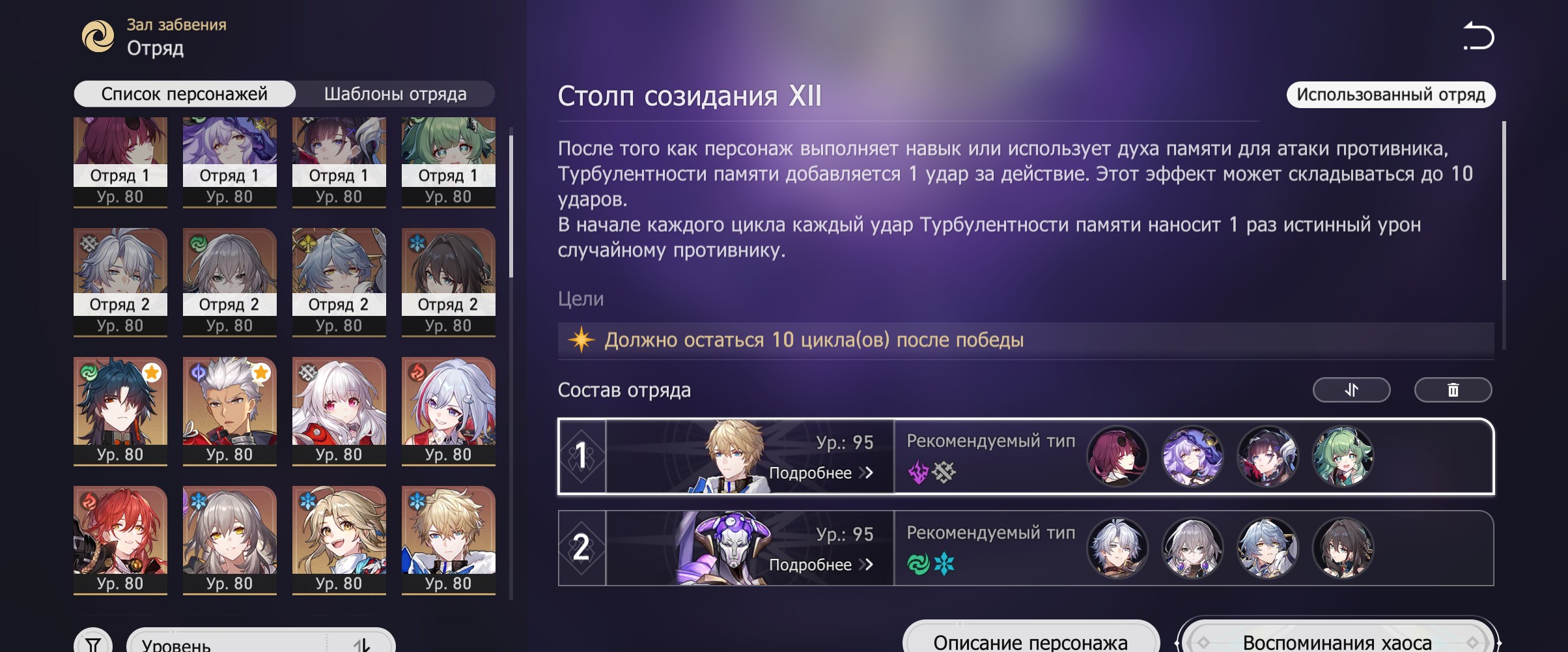This screenshot has width=1568, height=652.
Task: Open Использованный отряд button
Action: [x=1391, y=94]
